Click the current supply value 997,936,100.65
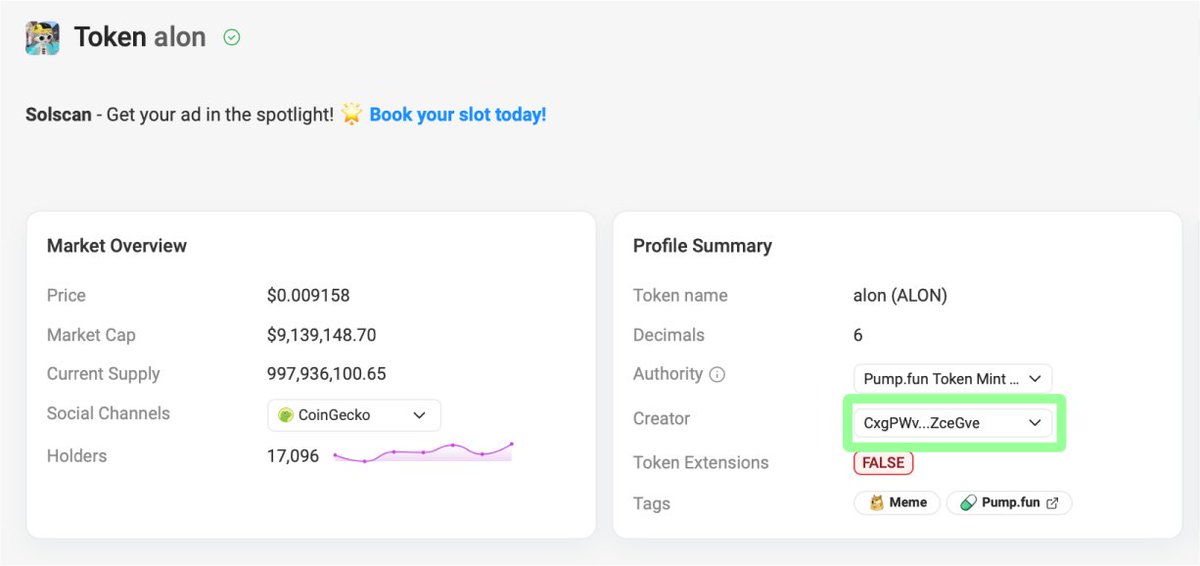The width and height of the screenshot is (1200, 566). 326,374
